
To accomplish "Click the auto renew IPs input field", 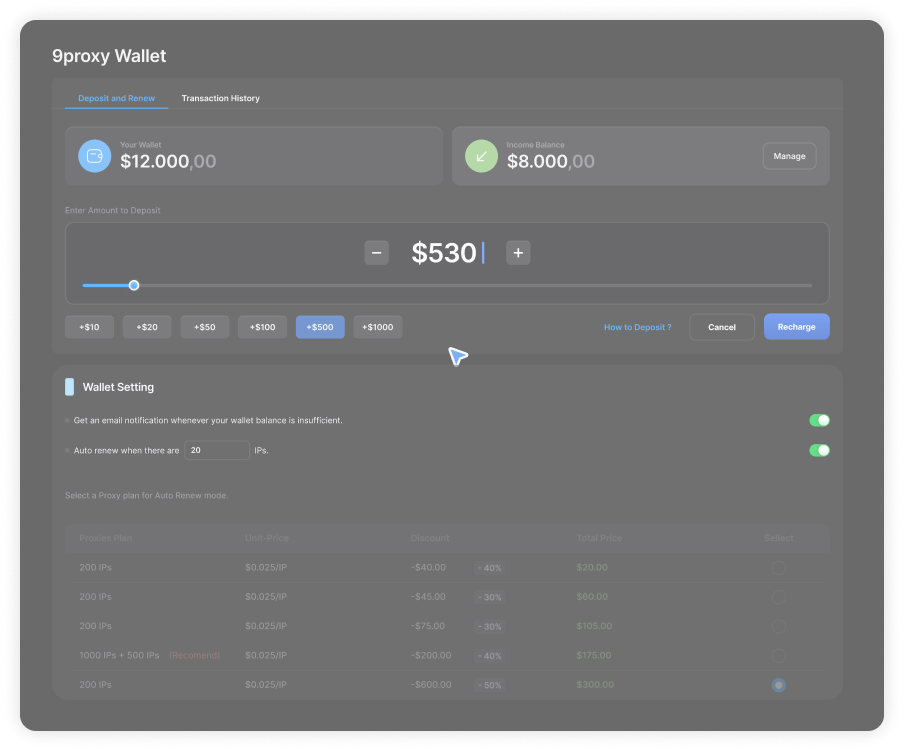I will [216, 451].
